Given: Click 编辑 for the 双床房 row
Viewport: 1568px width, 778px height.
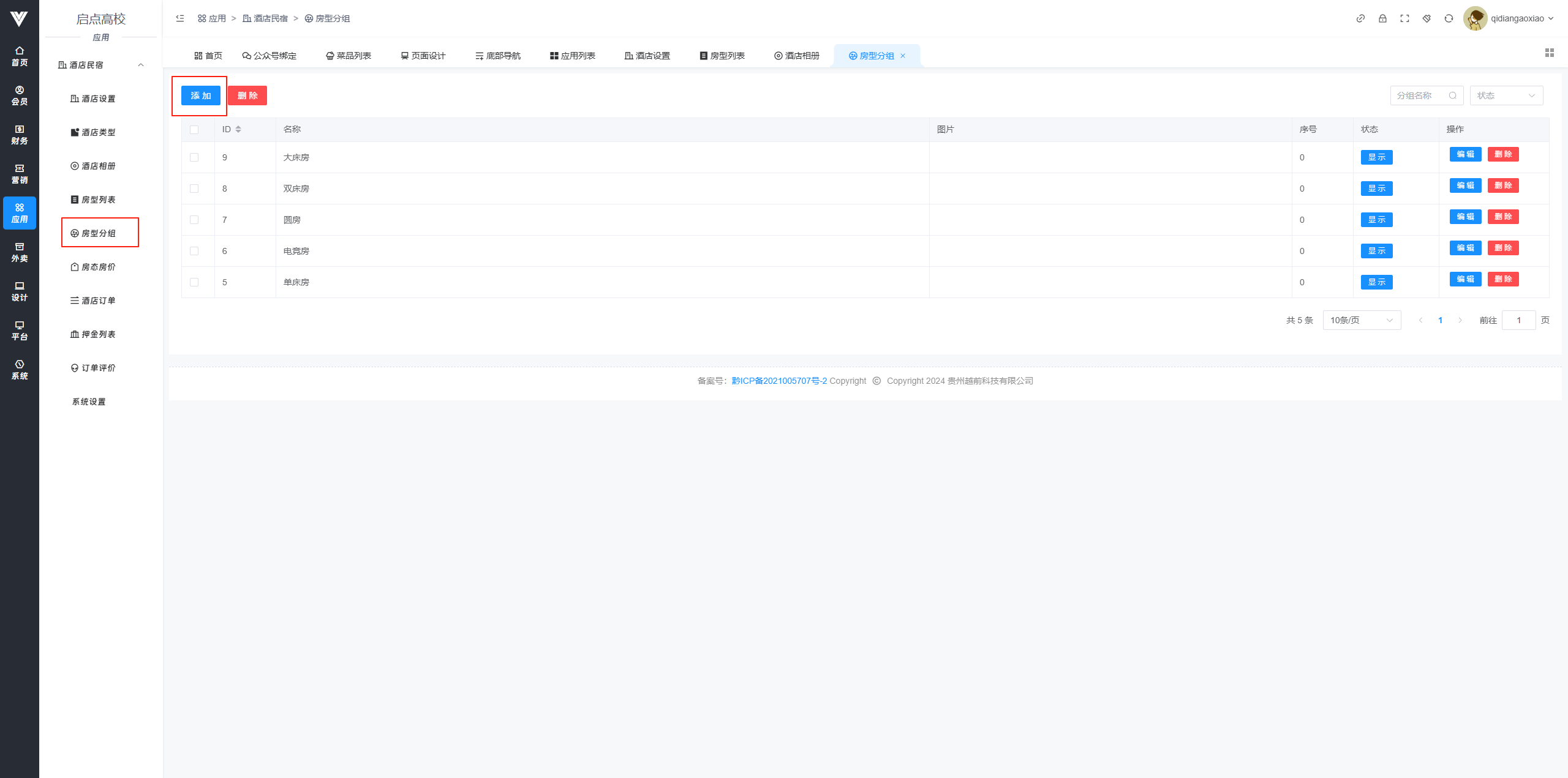Looking at the screenshot, I should point(1464,185).
